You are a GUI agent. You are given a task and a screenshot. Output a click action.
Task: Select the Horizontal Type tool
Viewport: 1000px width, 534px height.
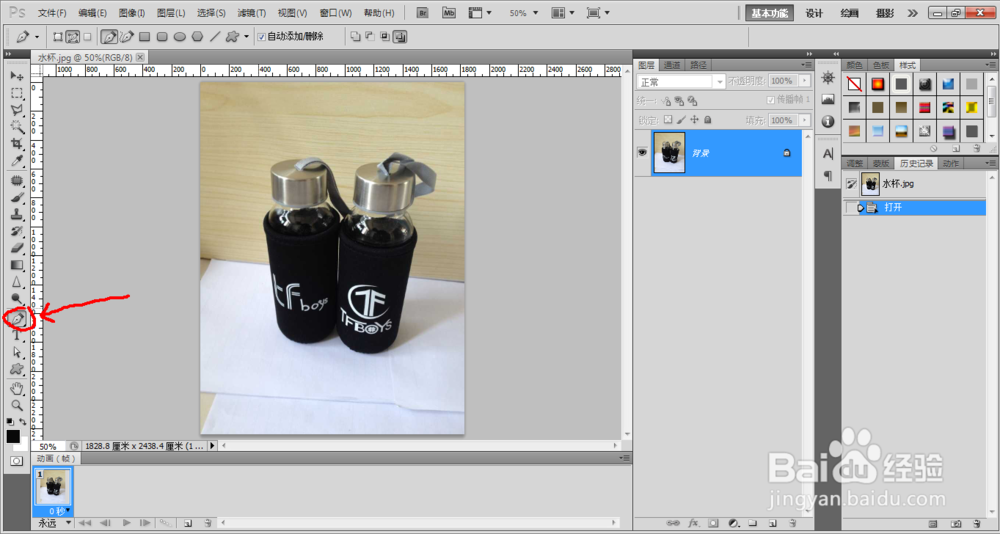point(17,335)
